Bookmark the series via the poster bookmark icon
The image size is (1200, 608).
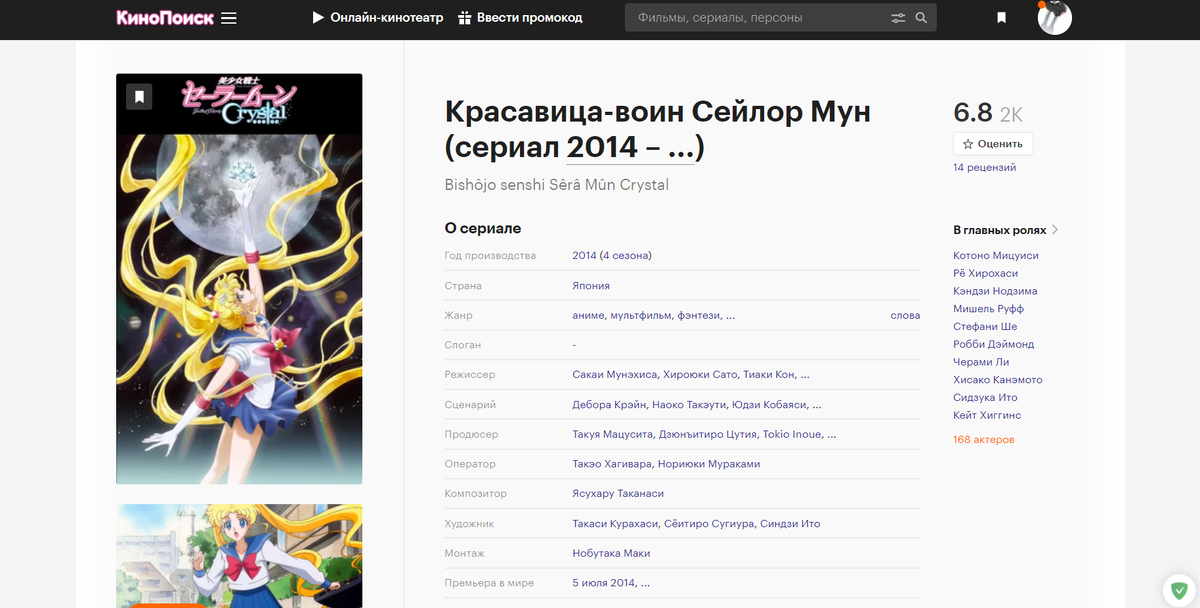[139, 96]
